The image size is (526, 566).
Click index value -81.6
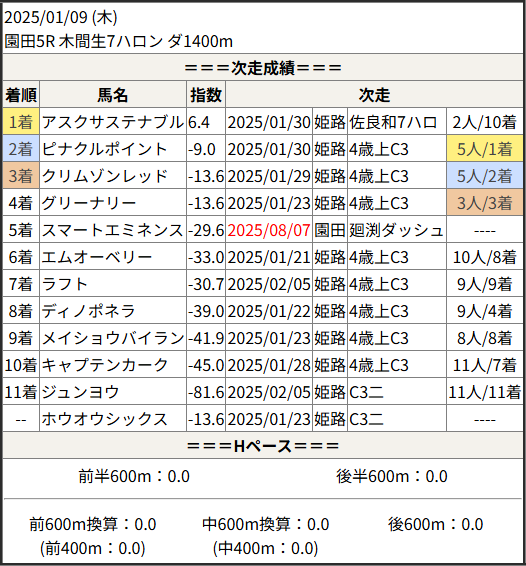(206, 392)
